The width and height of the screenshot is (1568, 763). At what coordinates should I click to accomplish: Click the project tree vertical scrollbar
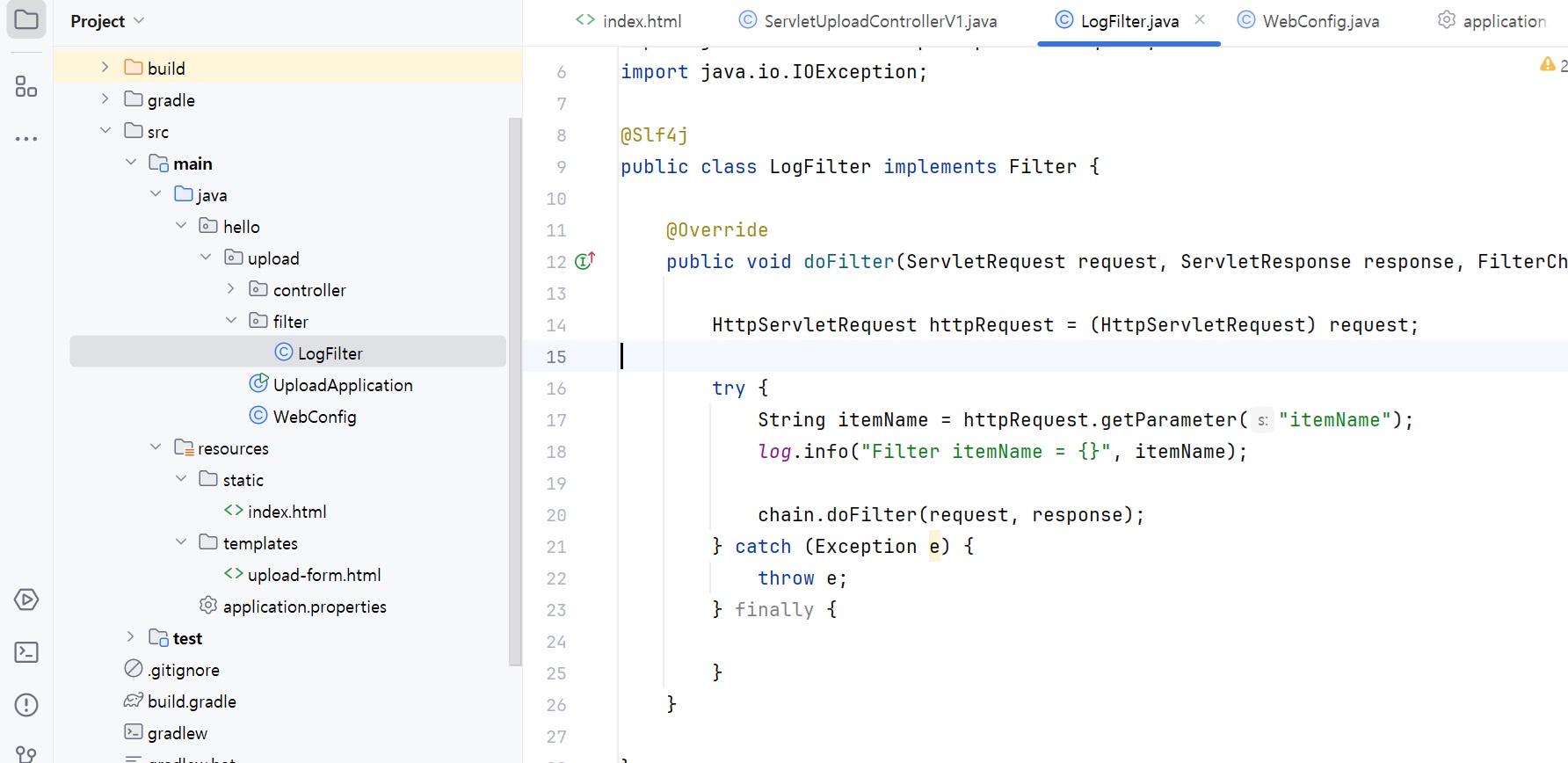(515, 391)
